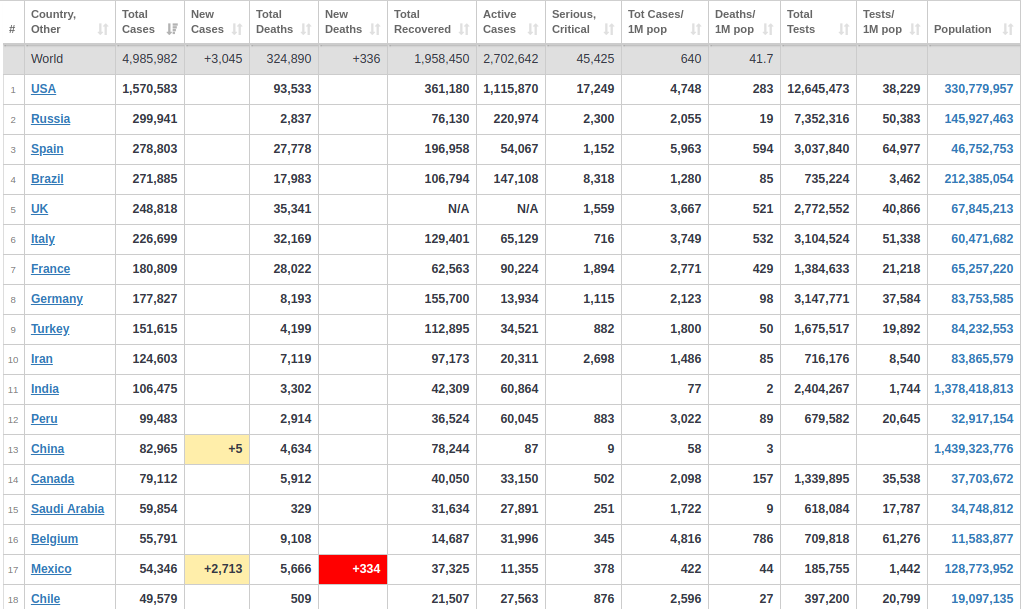Open the France country link
Screen dimensions: 1021x609
(51, 269)
